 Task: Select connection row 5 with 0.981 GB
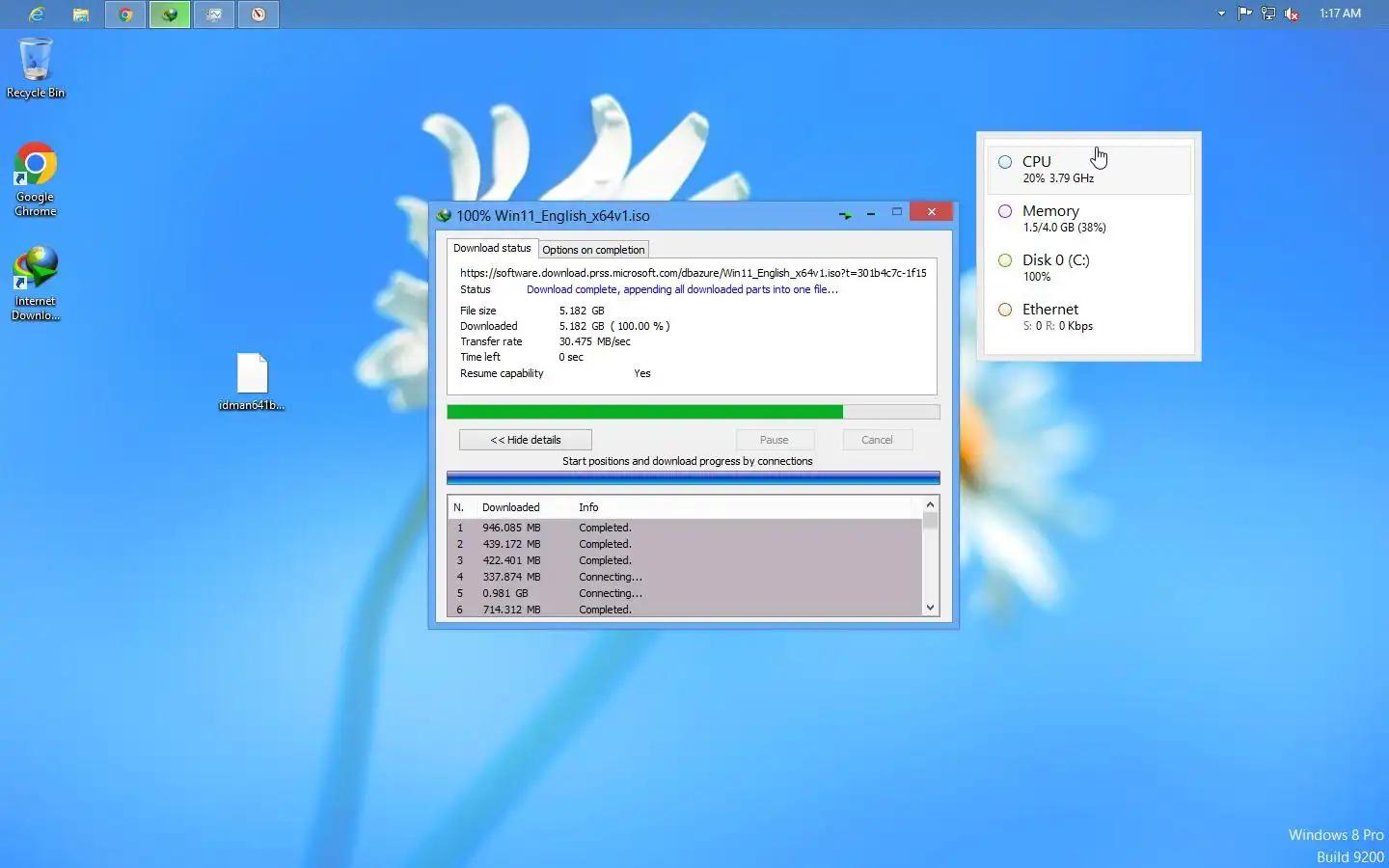685,593
